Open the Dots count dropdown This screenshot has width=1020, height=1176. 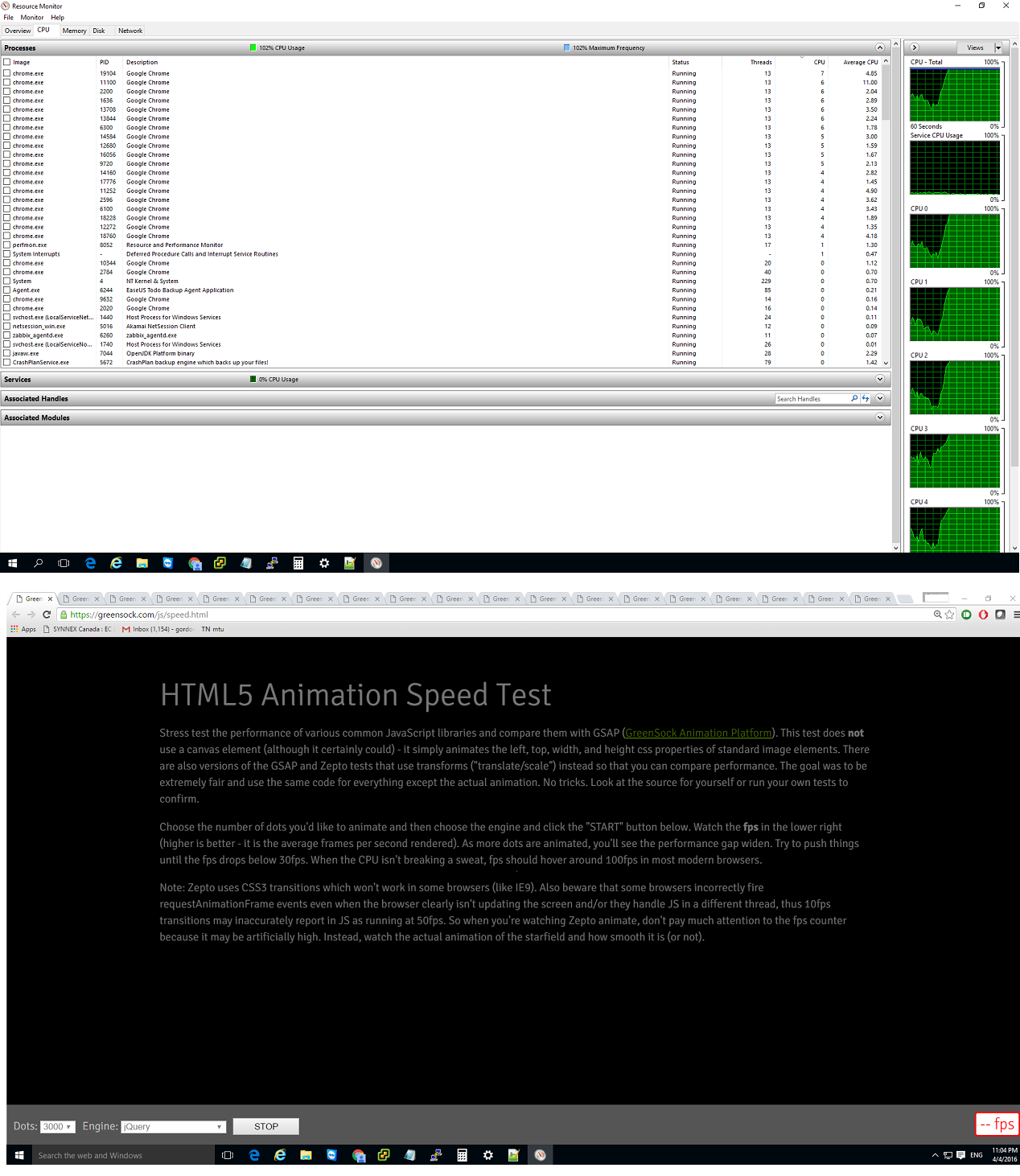coord(58,1127)
